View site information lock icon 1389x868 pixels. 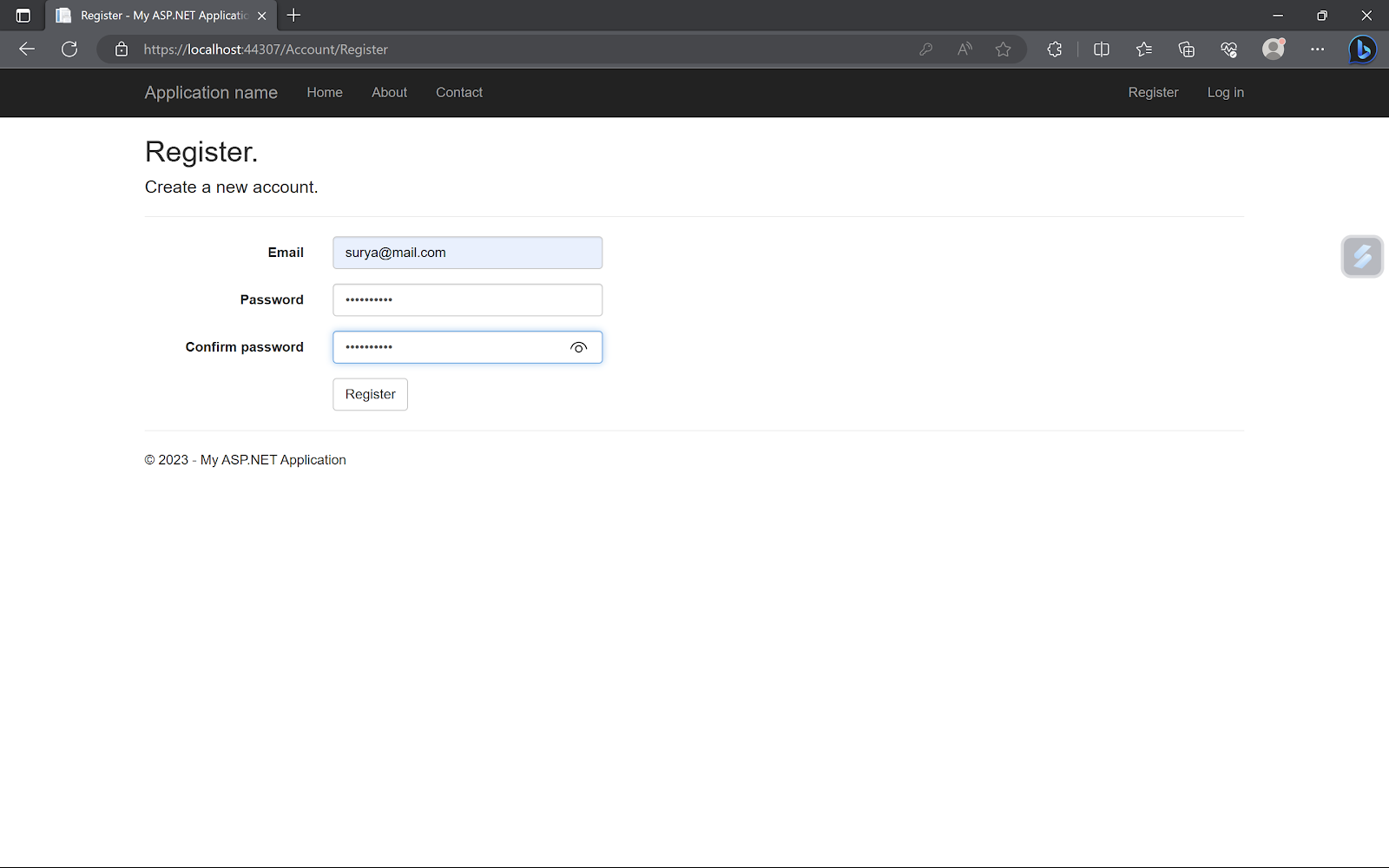(x=122, y=49)
